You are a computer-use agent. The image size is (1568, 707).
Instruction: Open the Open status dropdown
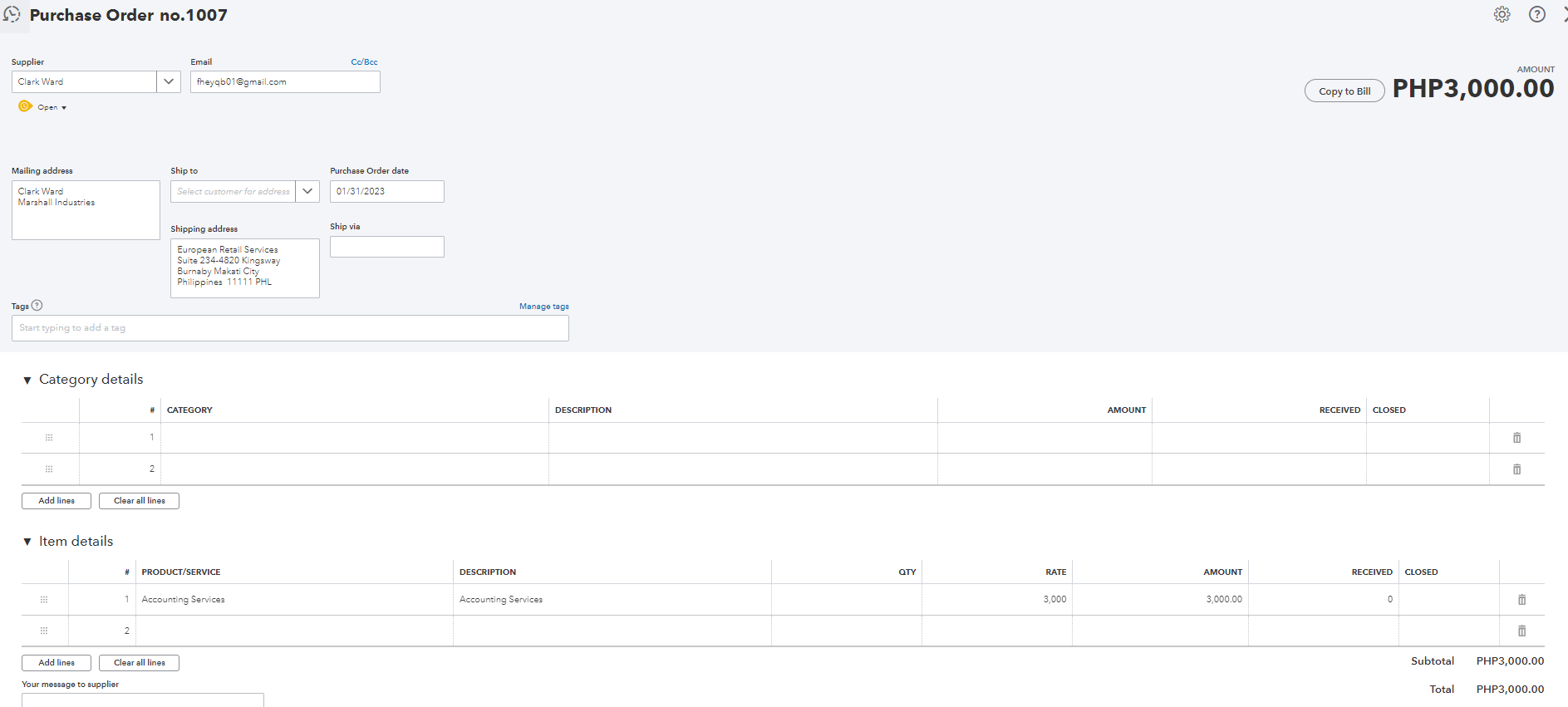(52, 107)
